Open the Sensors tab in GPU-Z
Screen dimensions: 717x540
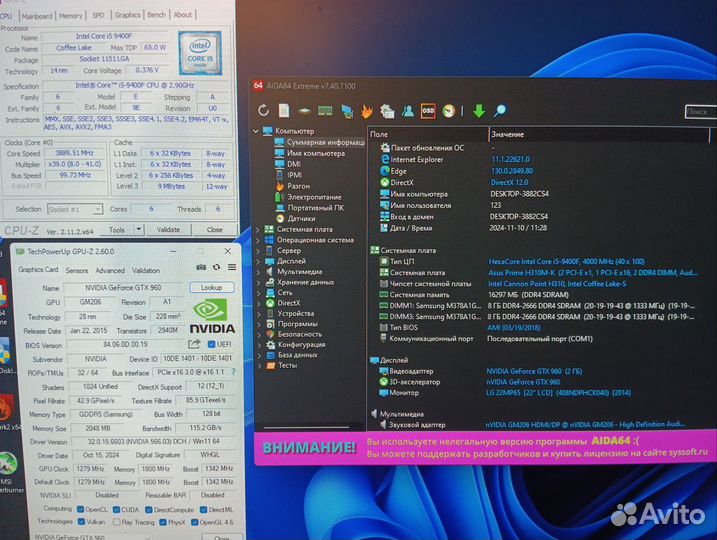click(x=76, y=270)
